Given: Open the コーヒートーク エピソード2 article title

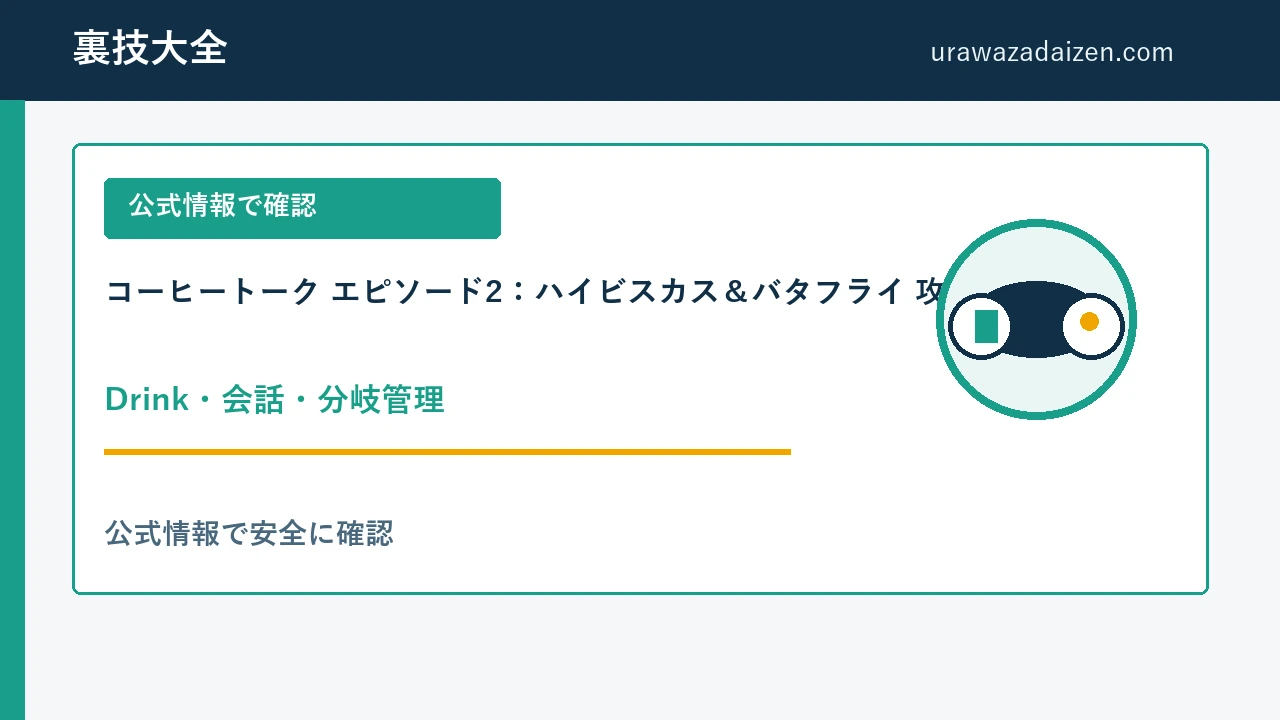Looking at the screenshot, I should click(524, 291).
